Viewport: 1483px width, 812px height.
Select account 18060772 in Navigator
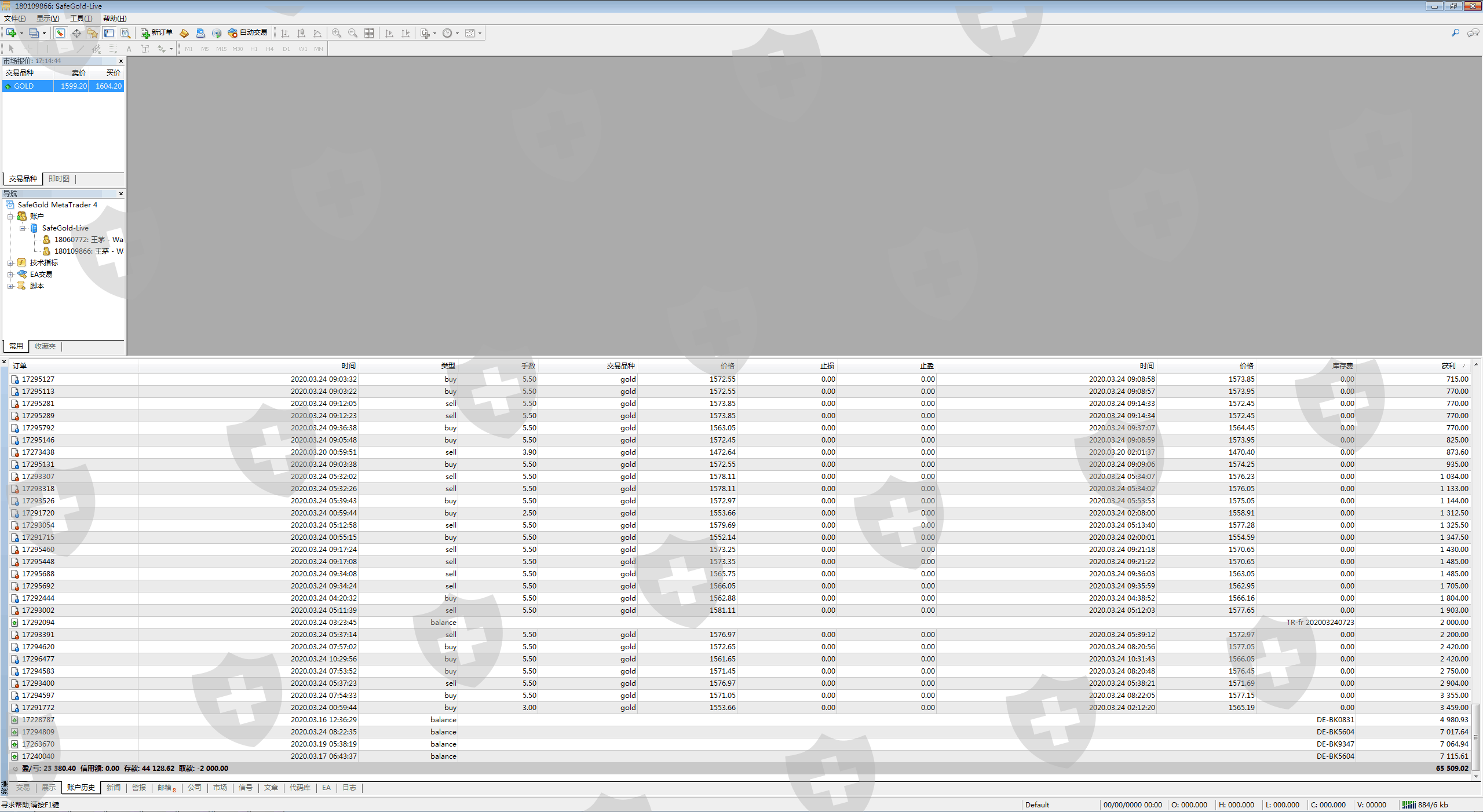(x=87, y=240)
